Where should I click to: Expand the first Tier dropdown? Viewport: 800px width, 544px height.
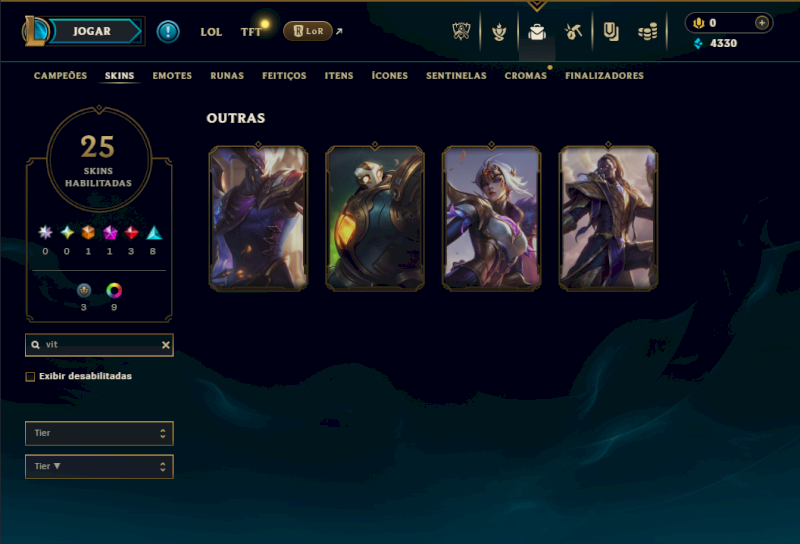99,433
